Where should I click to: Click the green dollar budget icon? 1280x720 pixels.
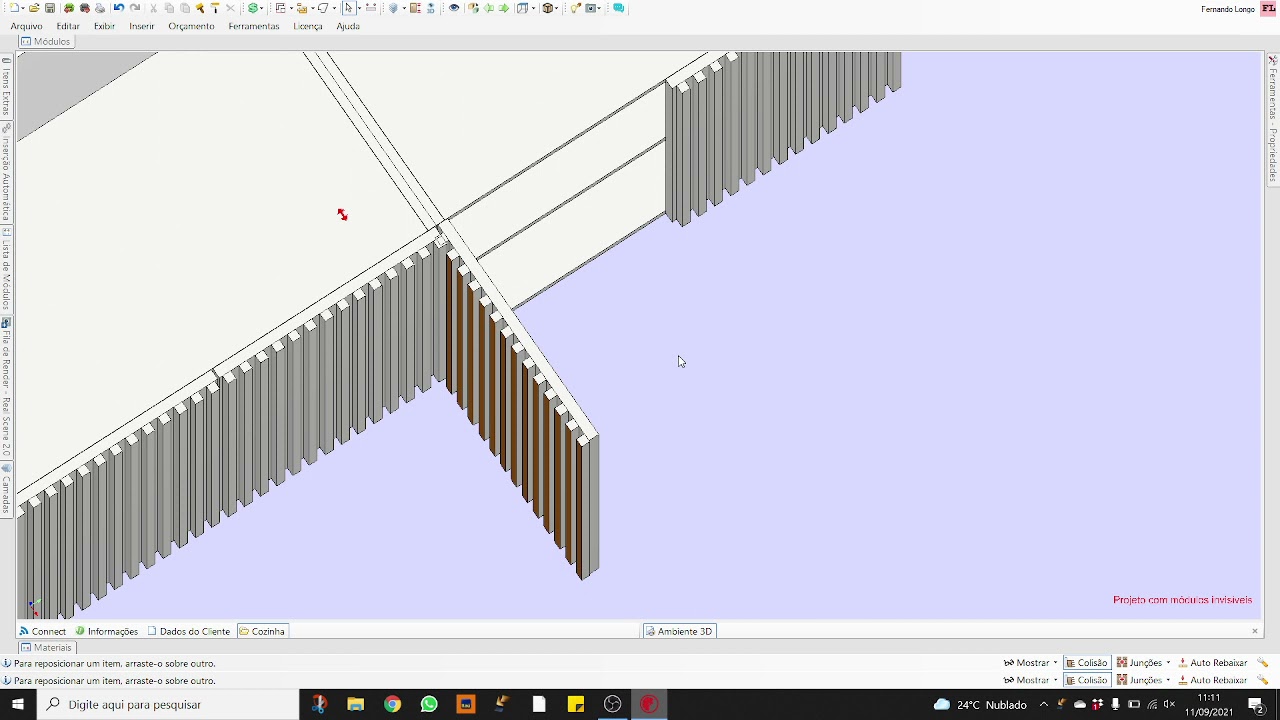(x=253, y=8)
